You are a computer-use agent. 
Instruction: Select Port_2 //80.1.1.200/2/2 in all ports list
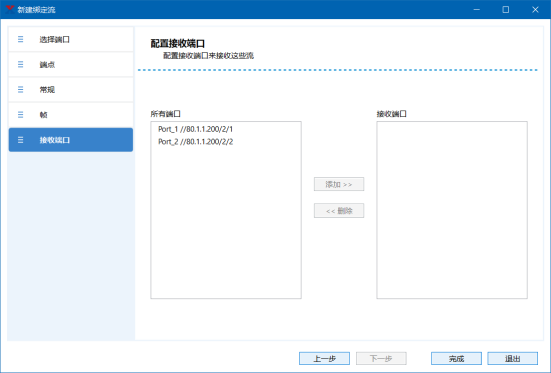pyautogui.click(x=195, y=142)
